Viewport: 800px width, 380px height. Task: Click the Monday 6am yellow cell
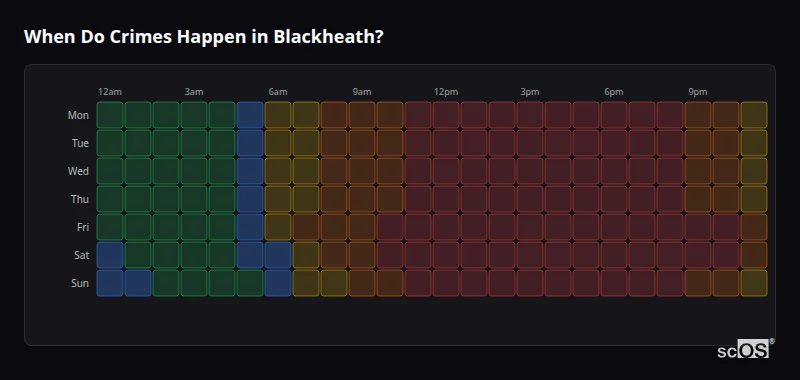(x=278, y=115)
